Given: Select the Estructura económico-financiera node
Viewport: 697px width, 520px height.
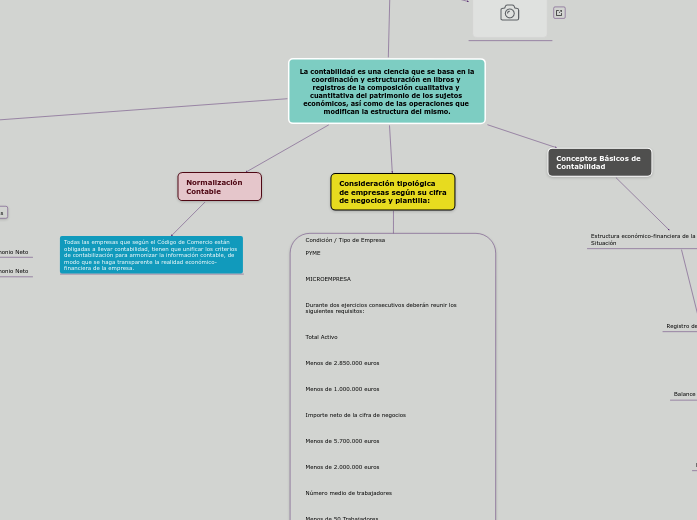Looking at the screenshot, I should [642, 240].
